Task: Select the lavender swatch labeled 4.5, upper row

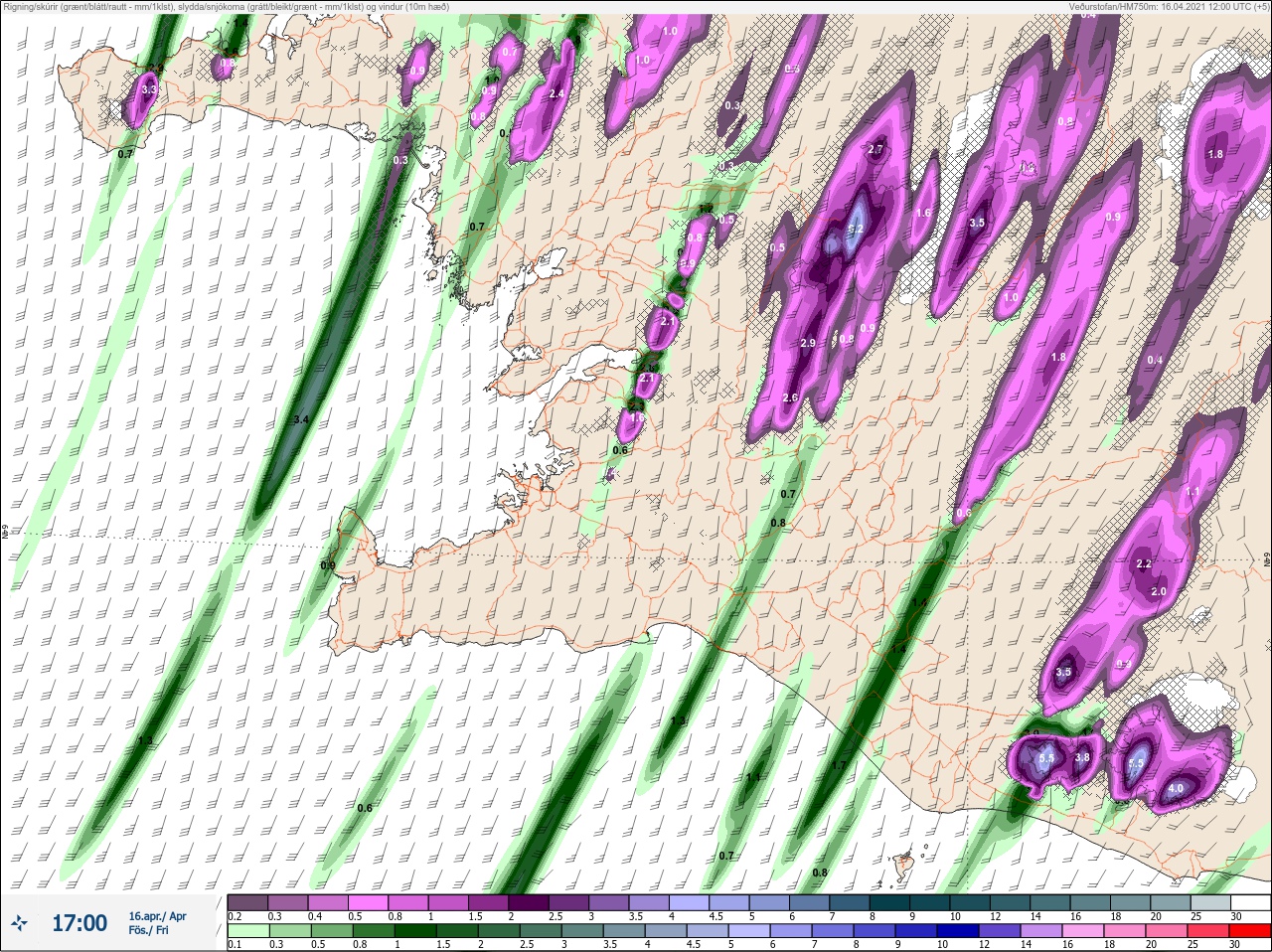Action: click(730, 902)
